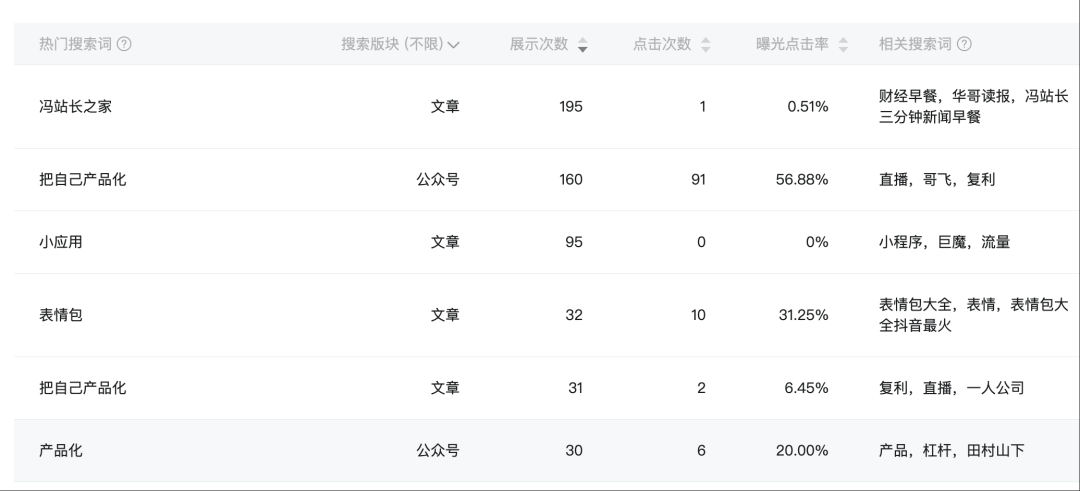This screenshot has height=491, width=1080.
Task: Sort by 点击次数 using its arrow icon
Action: 705,45
